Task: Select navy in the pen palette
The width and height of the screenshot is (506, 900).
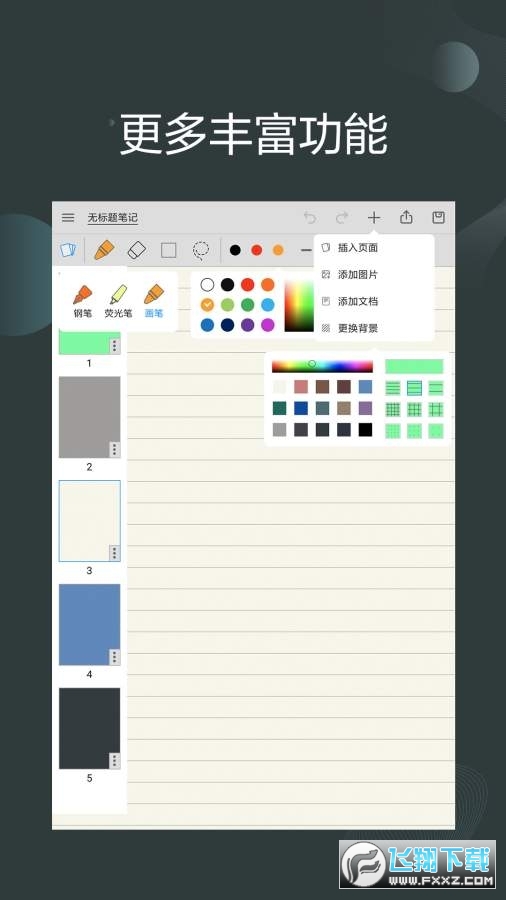Action: (x=228, y=325)
